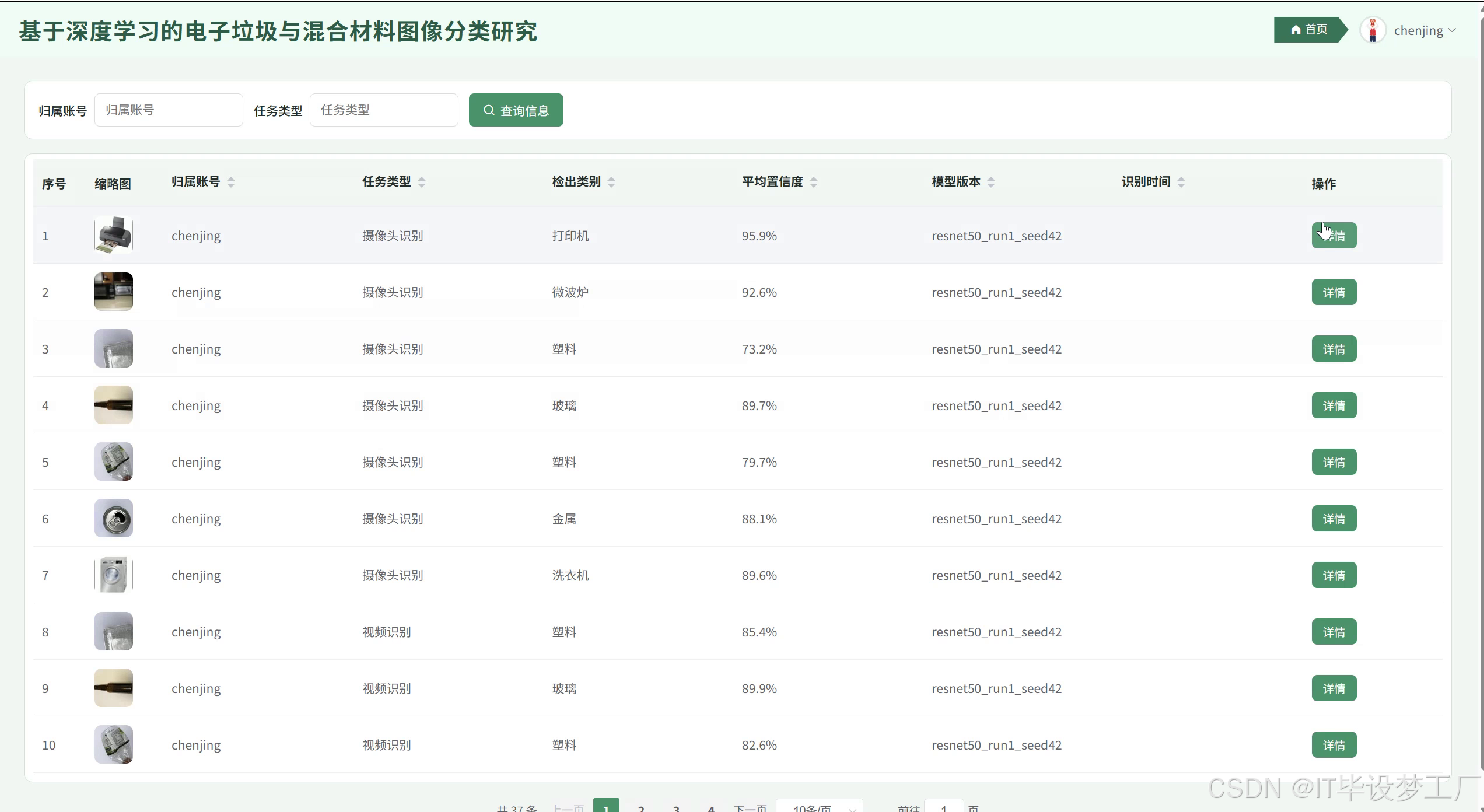
Task: Click the chenjing user avatar icon
Action: point(1372,30)
